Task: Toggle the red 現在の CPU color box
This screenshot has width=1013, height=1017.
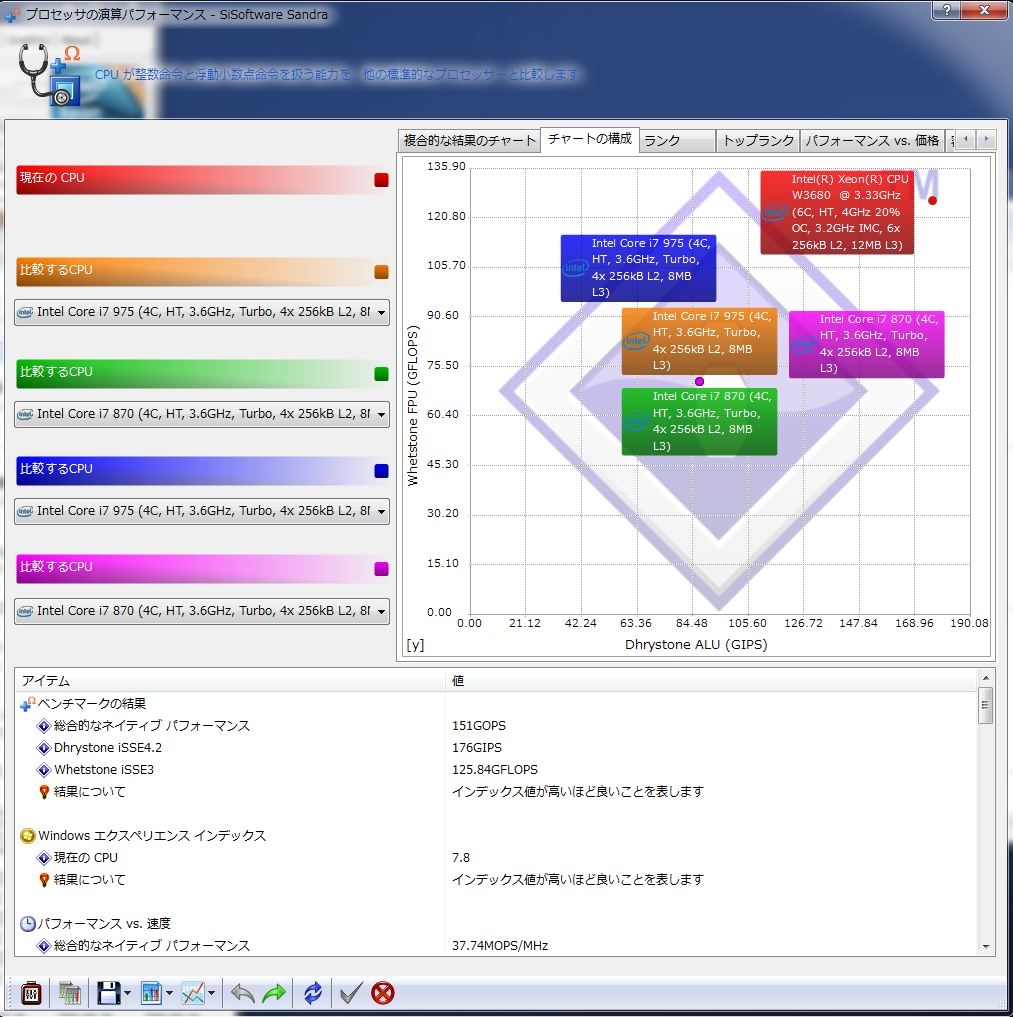Action: (381, 180)
